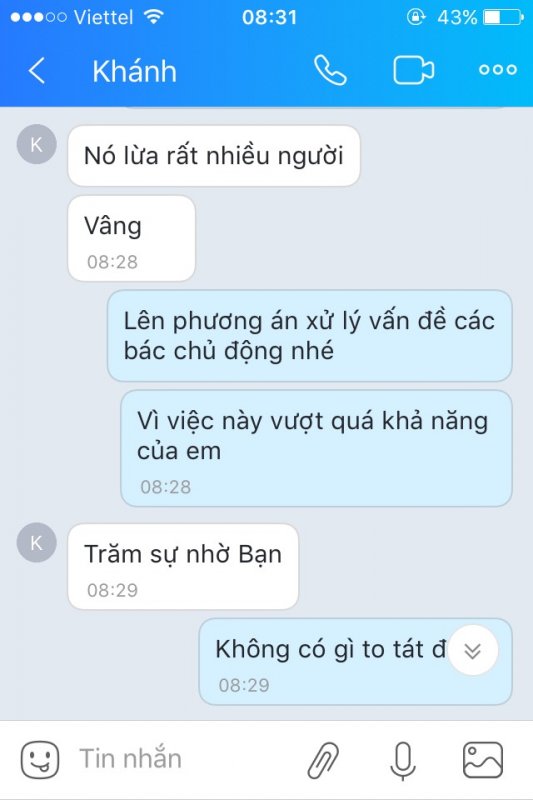Select the message "Trăm sự nhờ Bạn"
The height and width of the screenshot is (800, 533).
pyautogui.click(x=183, y=566)
